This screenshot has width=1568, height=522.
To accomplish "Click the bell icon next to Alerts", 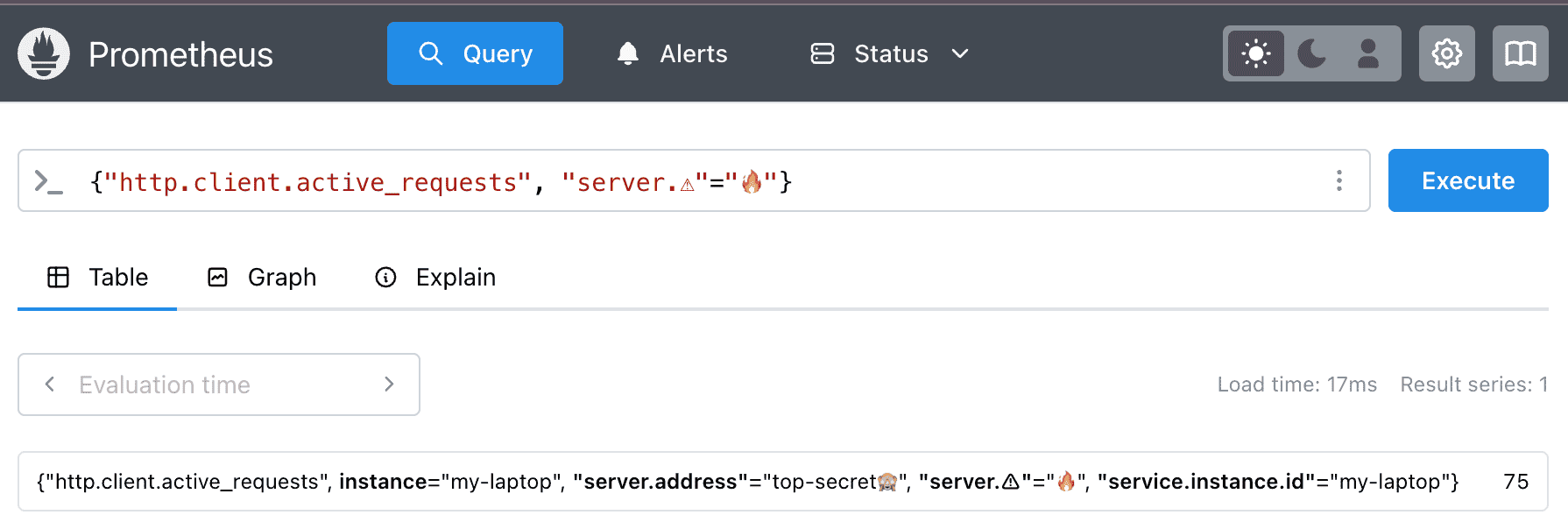I will (627, 54).
